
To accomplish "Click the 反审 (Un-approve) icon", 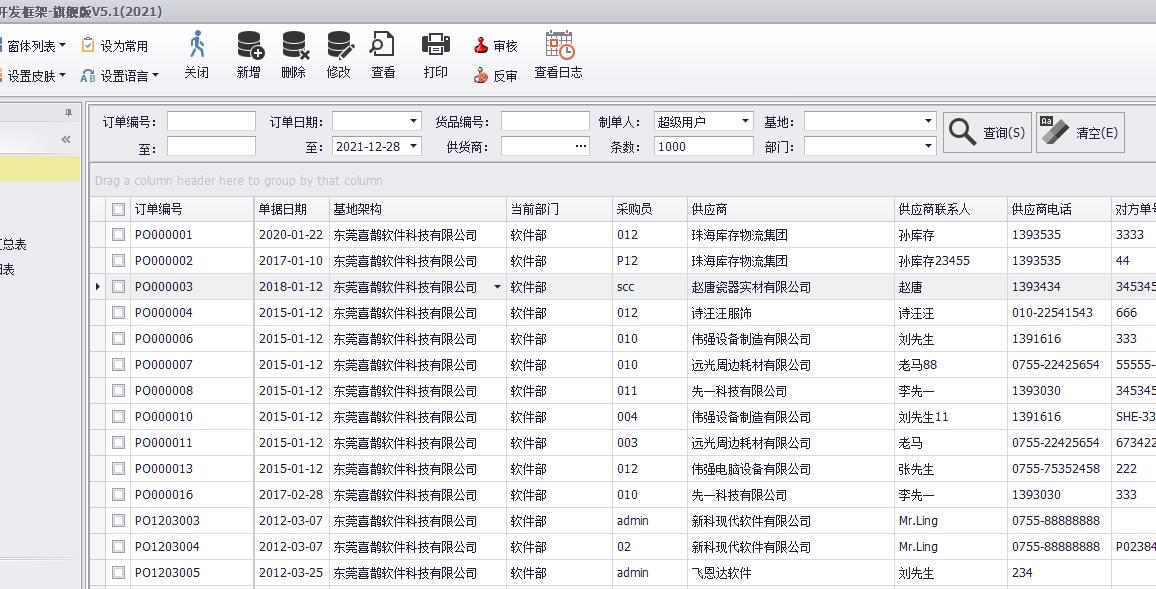I will [482, 75].
